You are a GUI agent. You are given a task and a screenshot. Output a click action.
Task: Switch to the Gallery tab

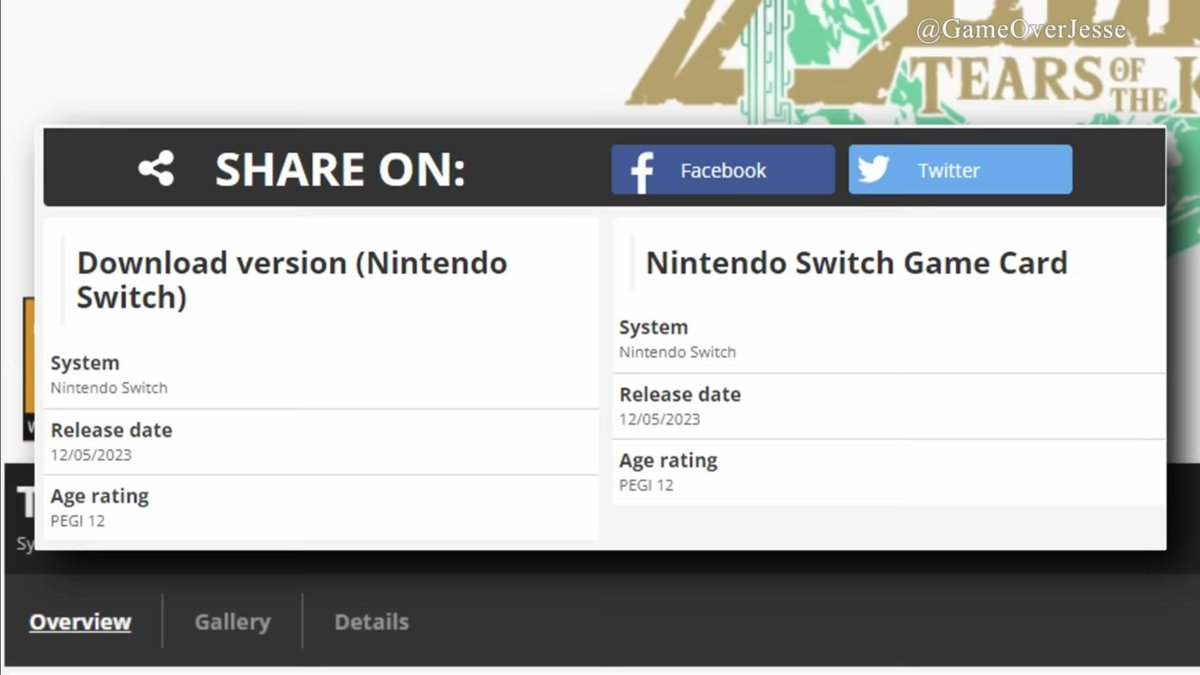coord(231,621)
